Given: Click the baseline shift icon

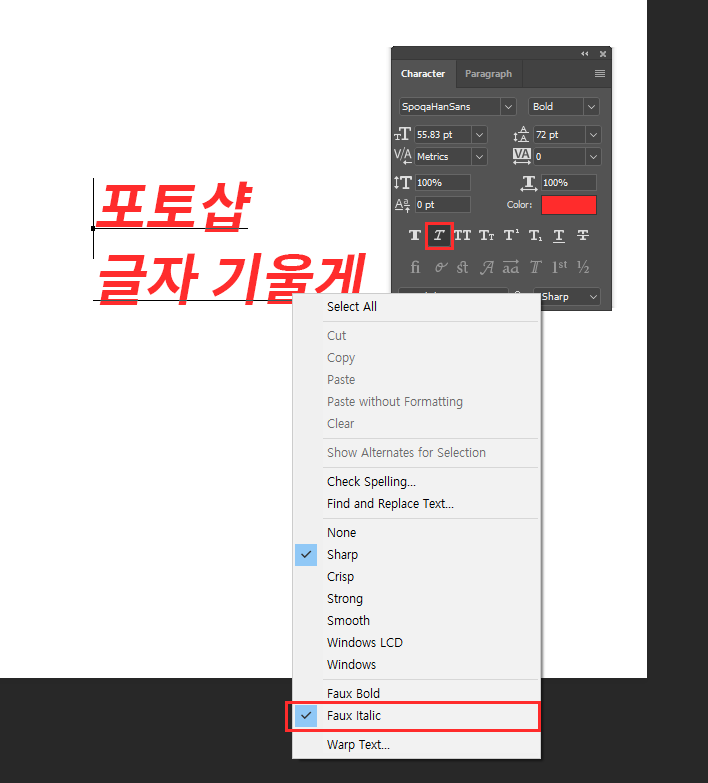Looking at the screenshot, I should 402,205.
